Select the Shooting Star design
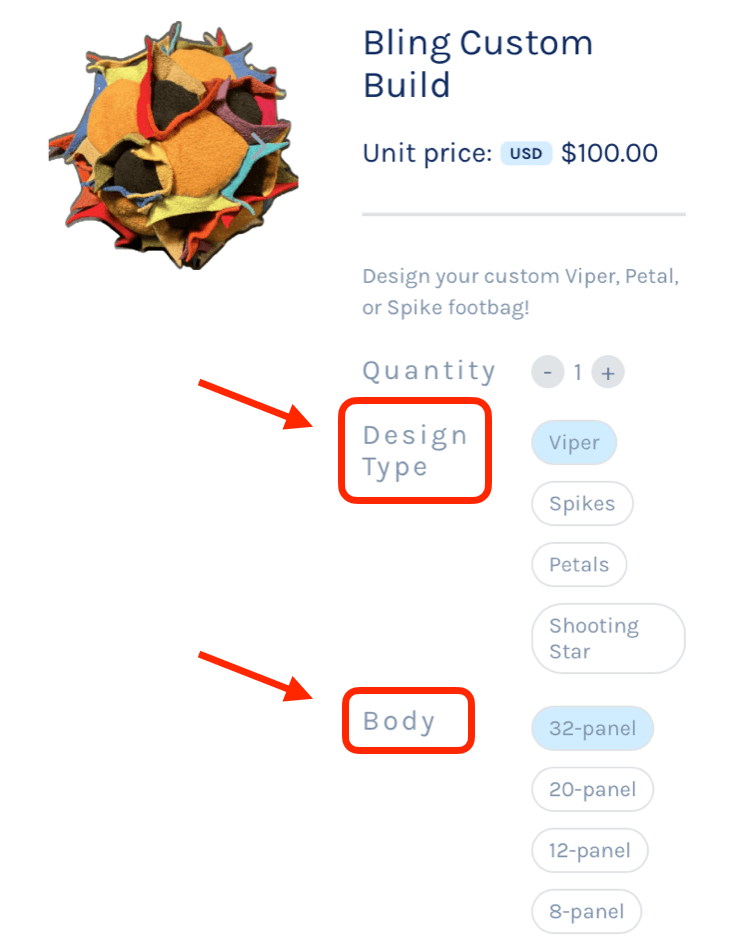 608,638
